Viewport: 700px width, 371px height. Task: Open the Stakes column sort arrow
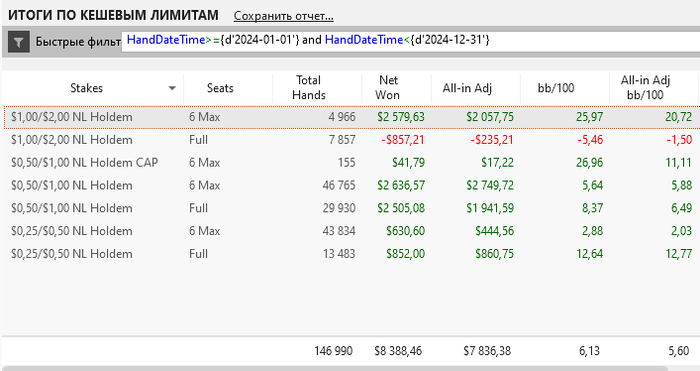[x=172, y=88]
